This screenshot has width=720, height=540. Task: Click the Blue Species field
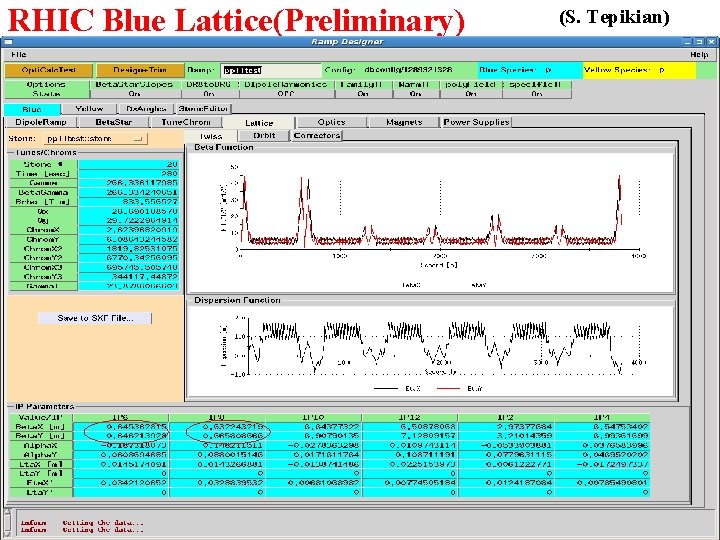coord(530,70)
